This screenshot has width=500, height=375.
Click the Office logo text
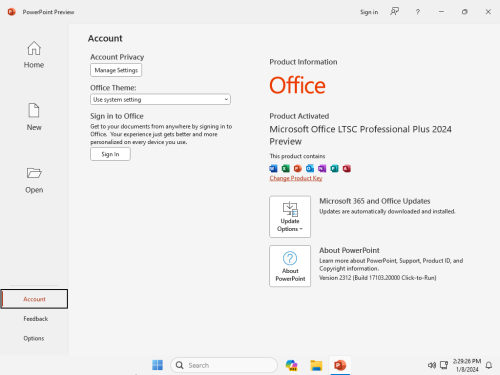tap(297, 85)
